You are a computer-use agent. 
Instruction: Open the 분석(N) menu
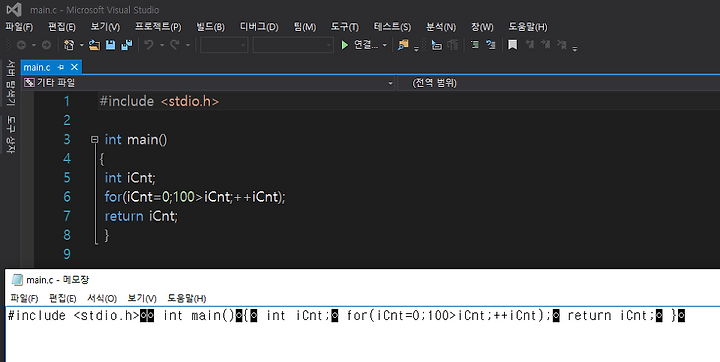(441, 27)
